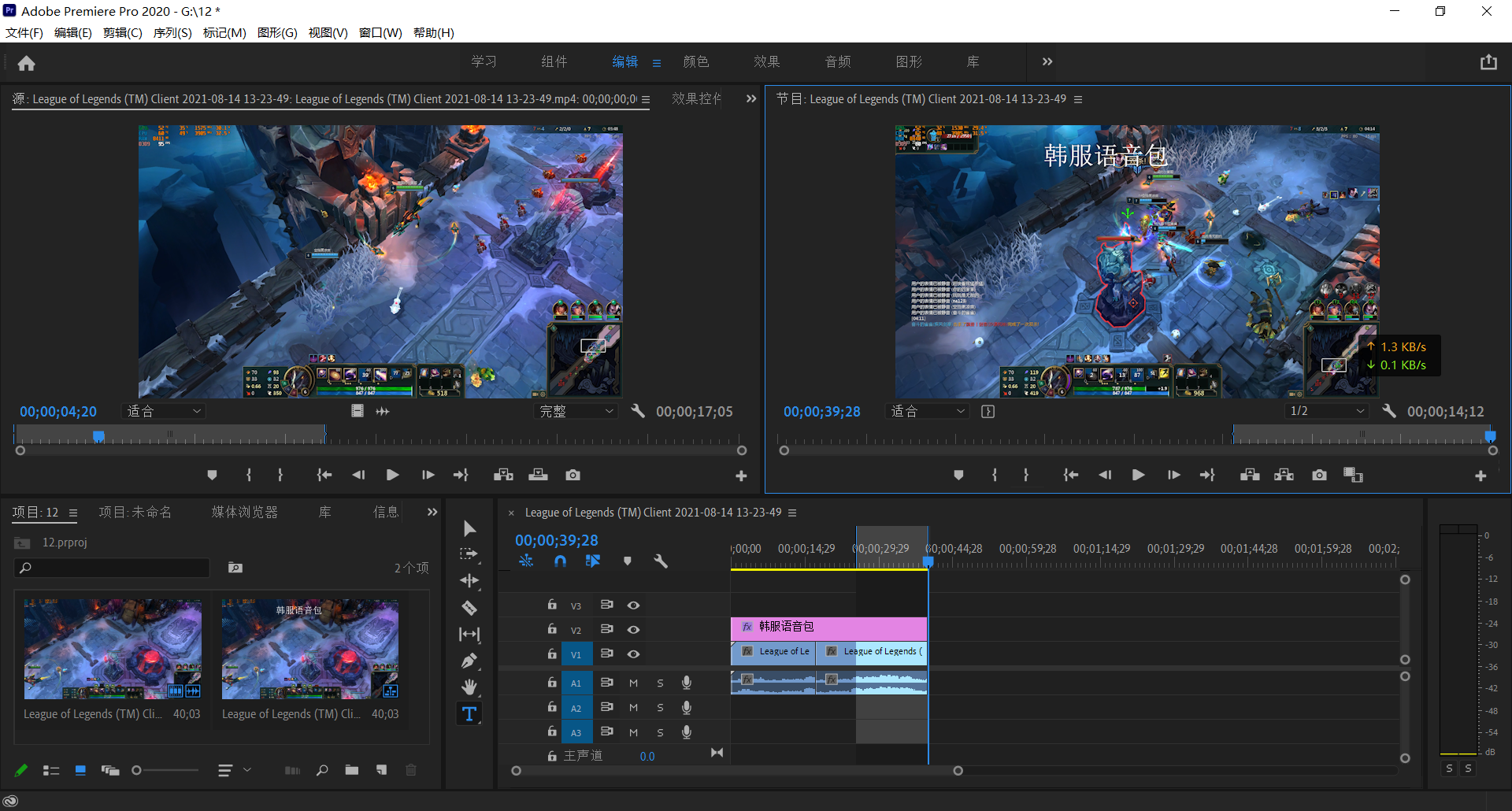Click Export Frame camera in Program monitor

[1319, 475]
